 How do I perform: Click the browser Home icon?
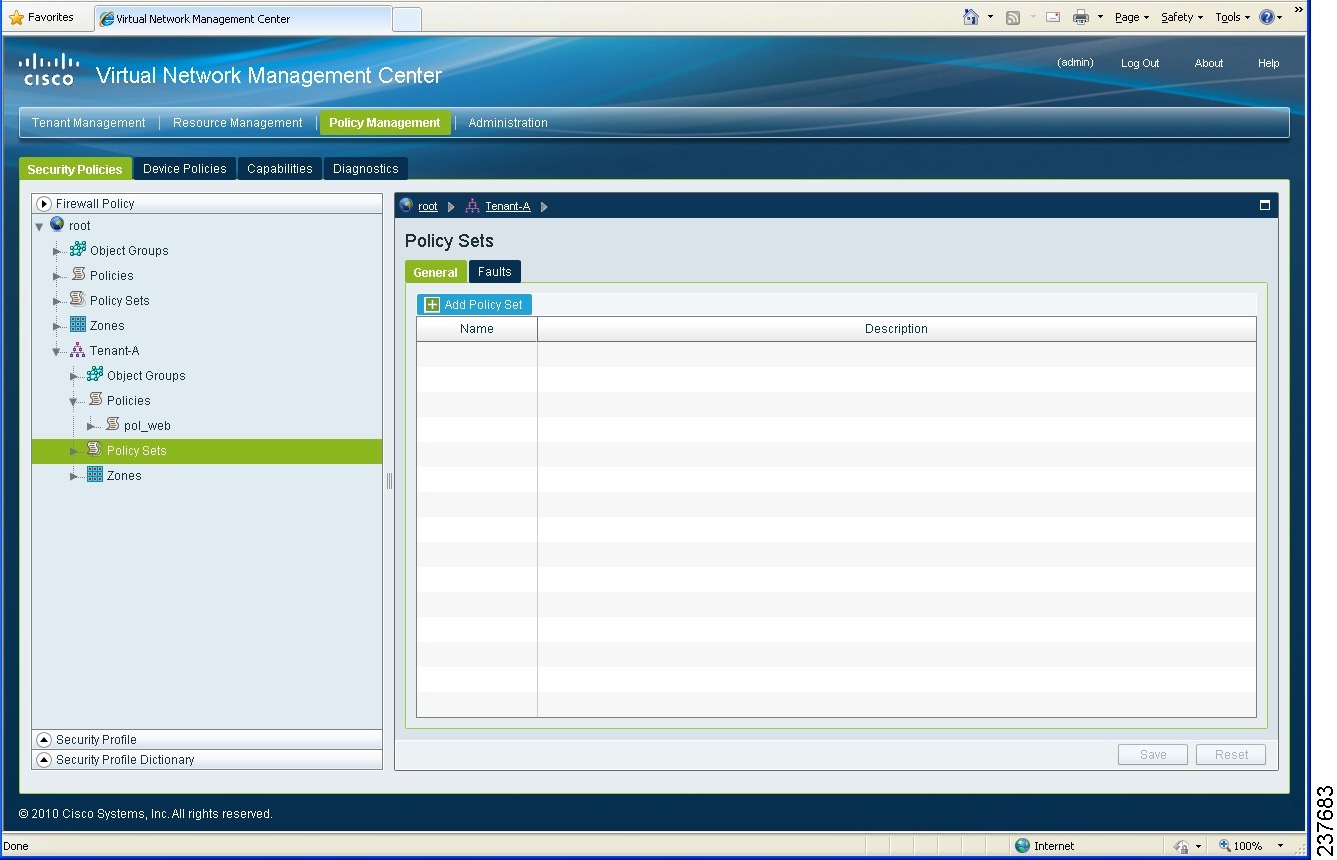point(969,16)
